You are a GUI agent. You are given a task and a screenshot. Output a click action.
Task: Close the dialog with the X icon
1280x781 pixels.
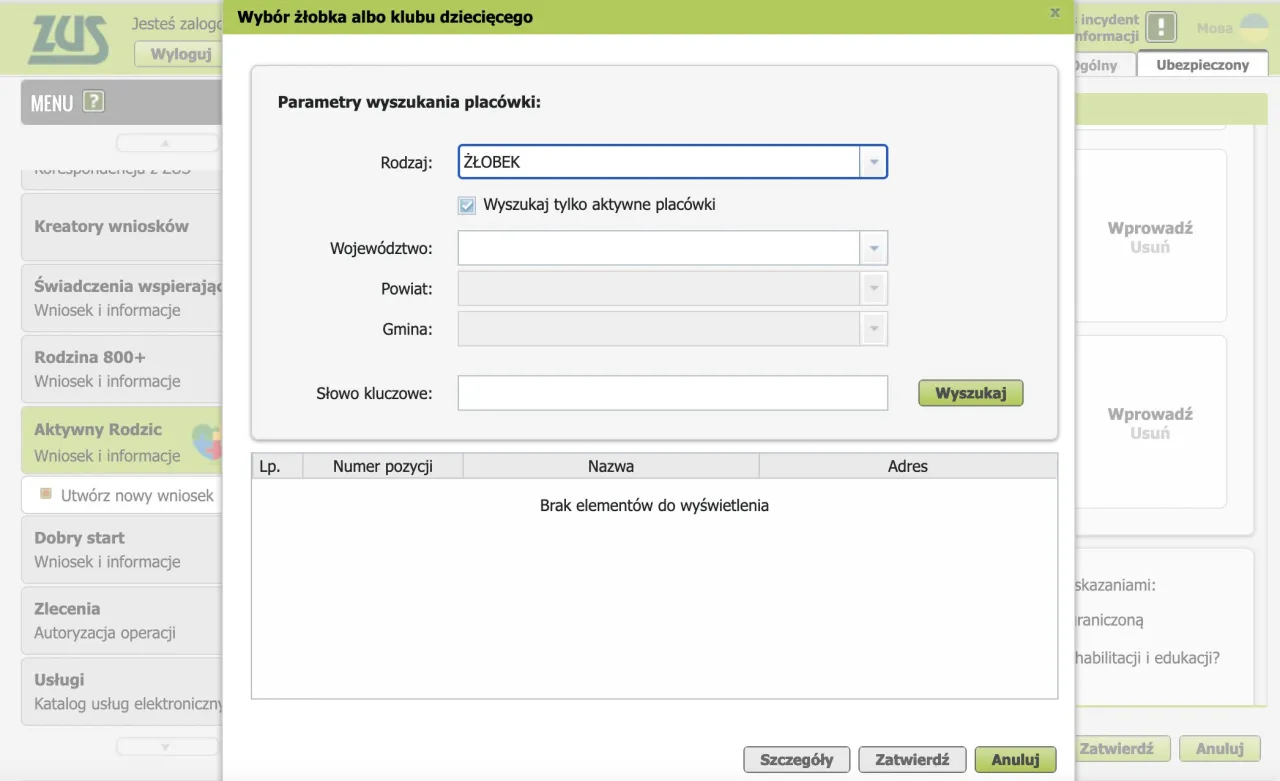(x=1054, y=13)
